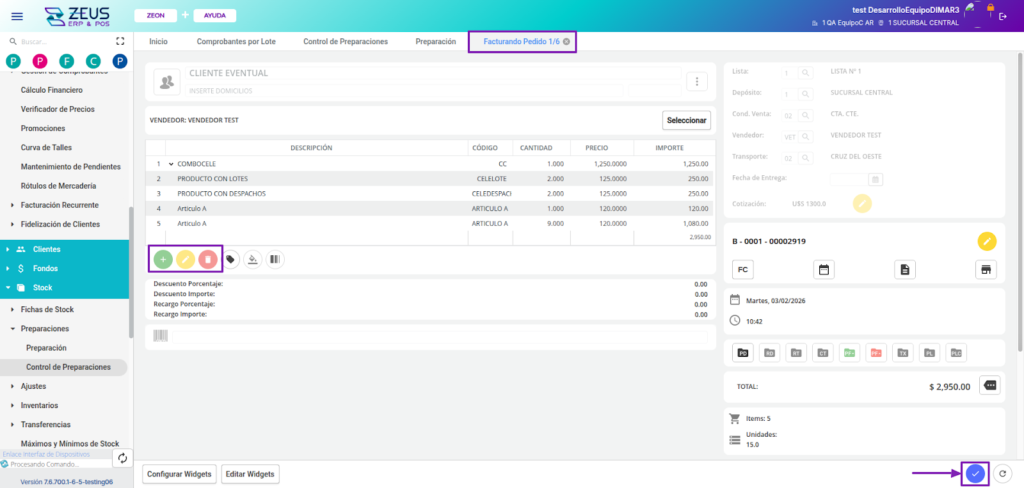Click the Seleccionar vendor button
The image size is (1024, 488).
[687, 120]
